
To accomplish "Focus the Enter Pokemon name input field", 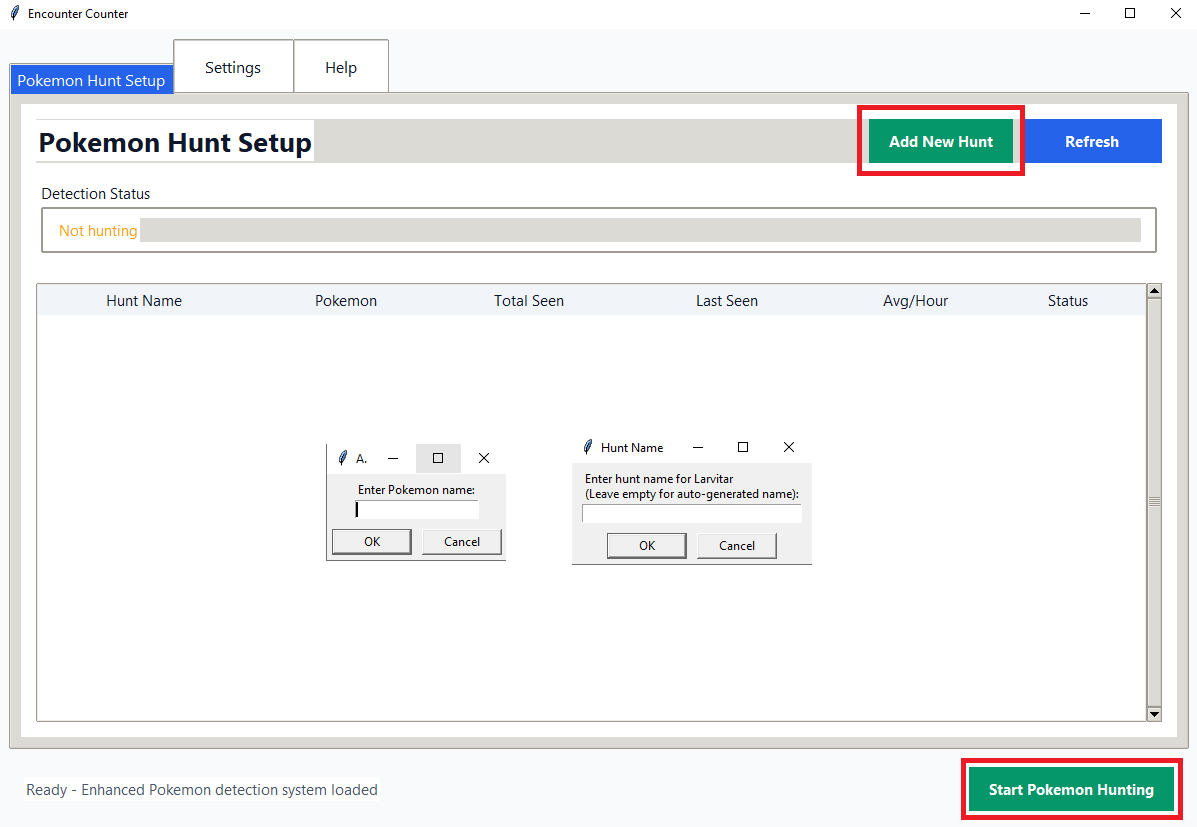I will click(x=417, y=509).
